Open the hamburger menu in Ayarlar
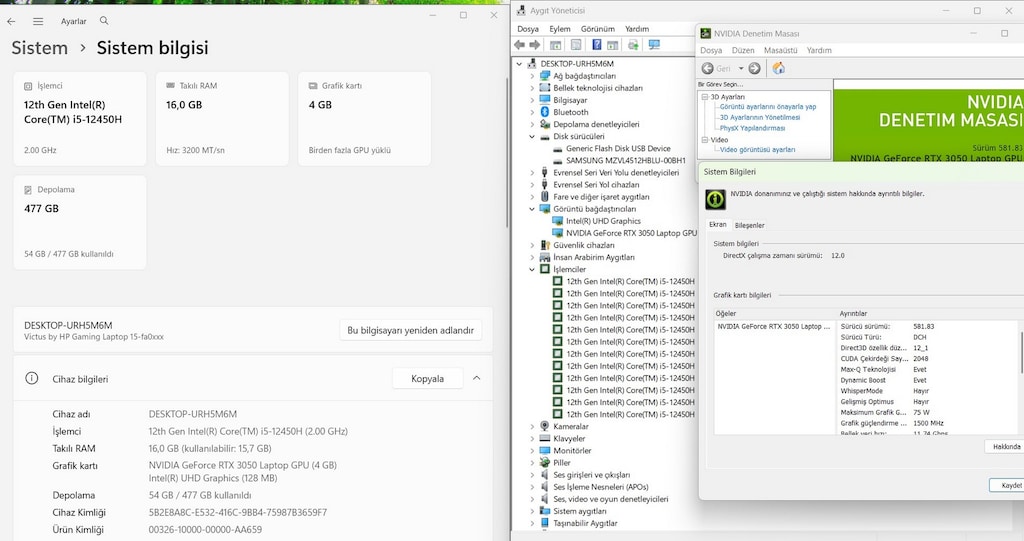This screenshot has width=1024, height=541. click(x=38, y=22)
